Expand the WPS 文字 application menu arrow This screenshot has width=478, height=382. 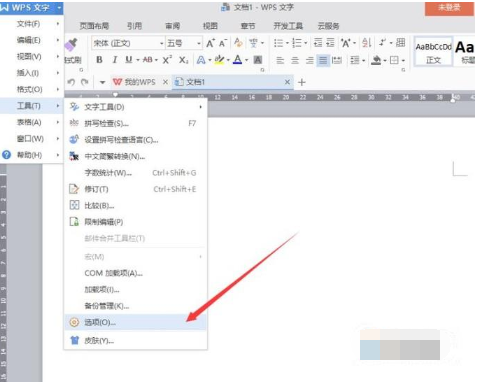[59, 7]
